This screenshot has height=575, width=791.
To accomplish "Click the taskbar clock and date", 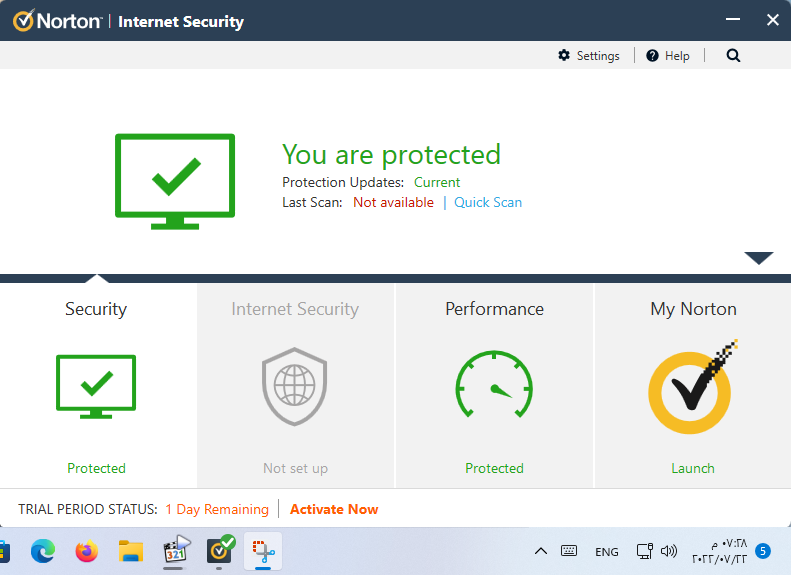I will click(720, 551).
